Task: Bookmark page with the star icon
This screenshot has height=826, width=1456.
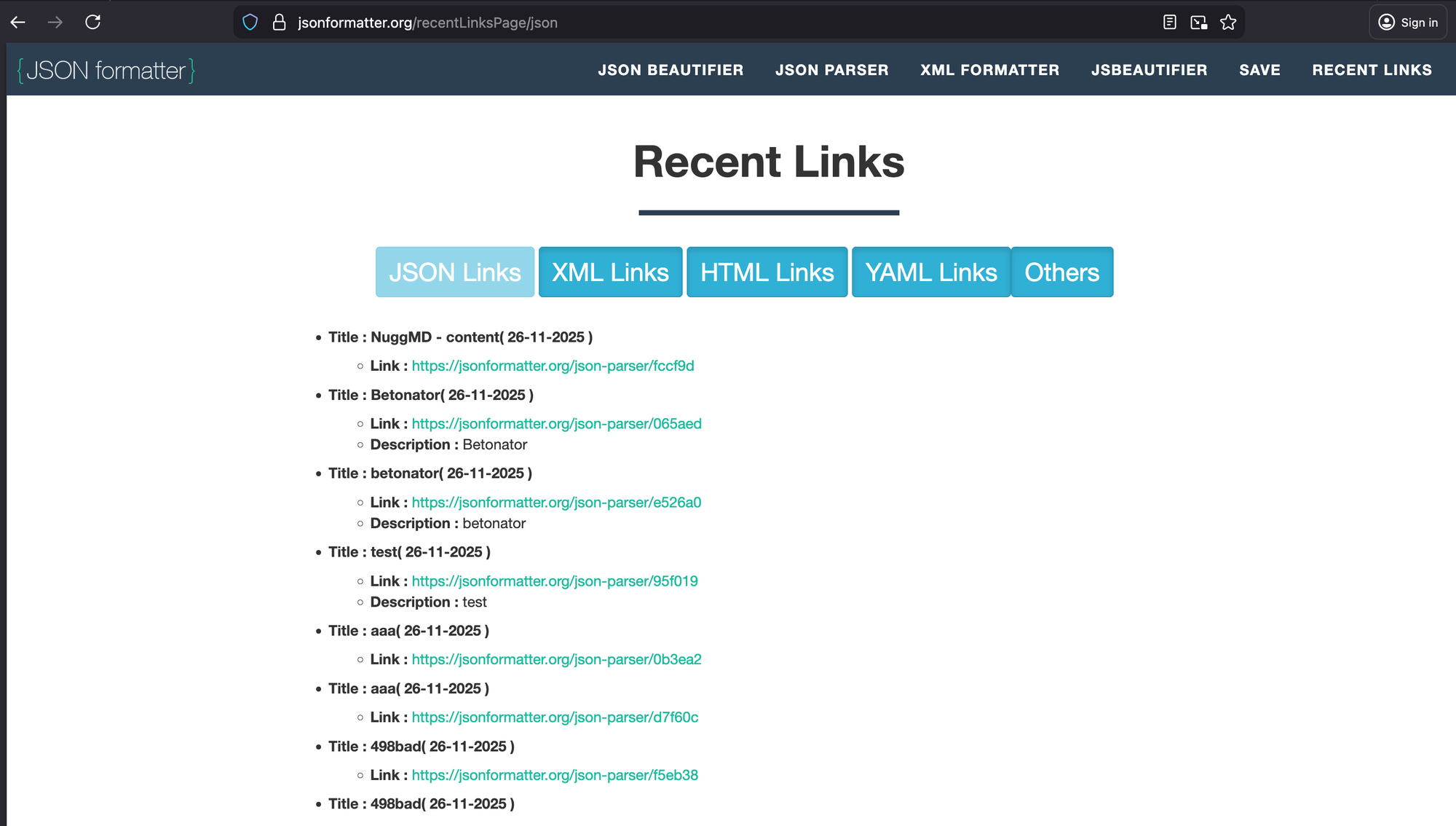Action: coord(1228,23)
